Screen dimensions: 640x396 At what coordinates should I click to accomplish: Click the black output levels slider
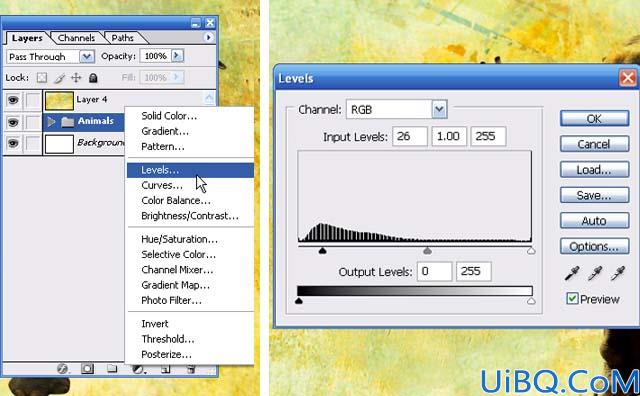299,301
